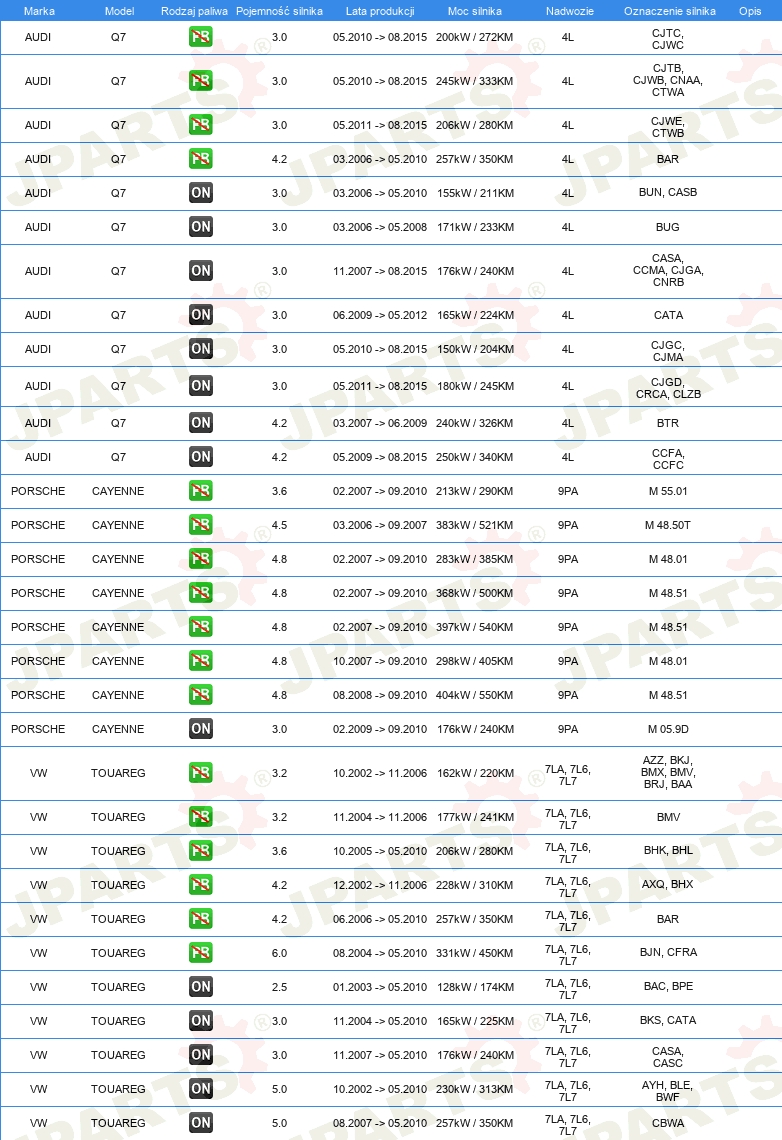Click power value 213kW / 290KM
782x1140 pixels.
[475, 491]
